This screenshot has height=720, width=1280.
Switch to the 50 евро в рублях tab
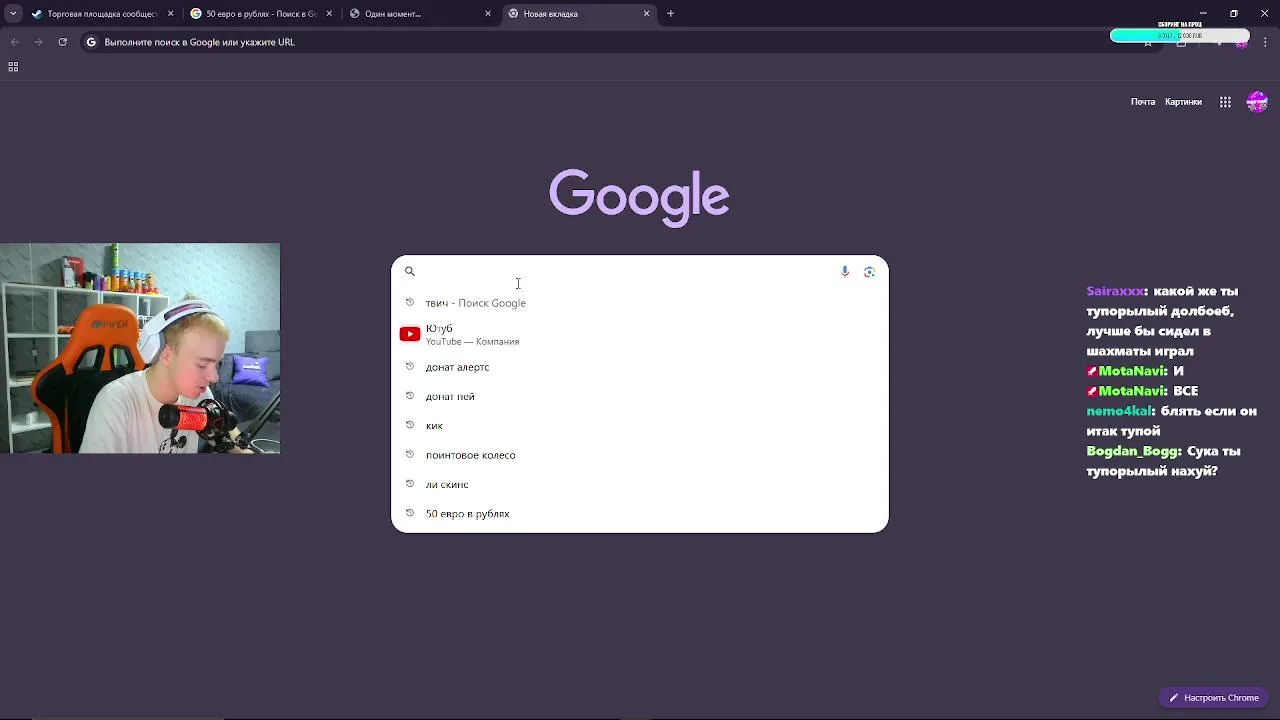click(260, 14)
